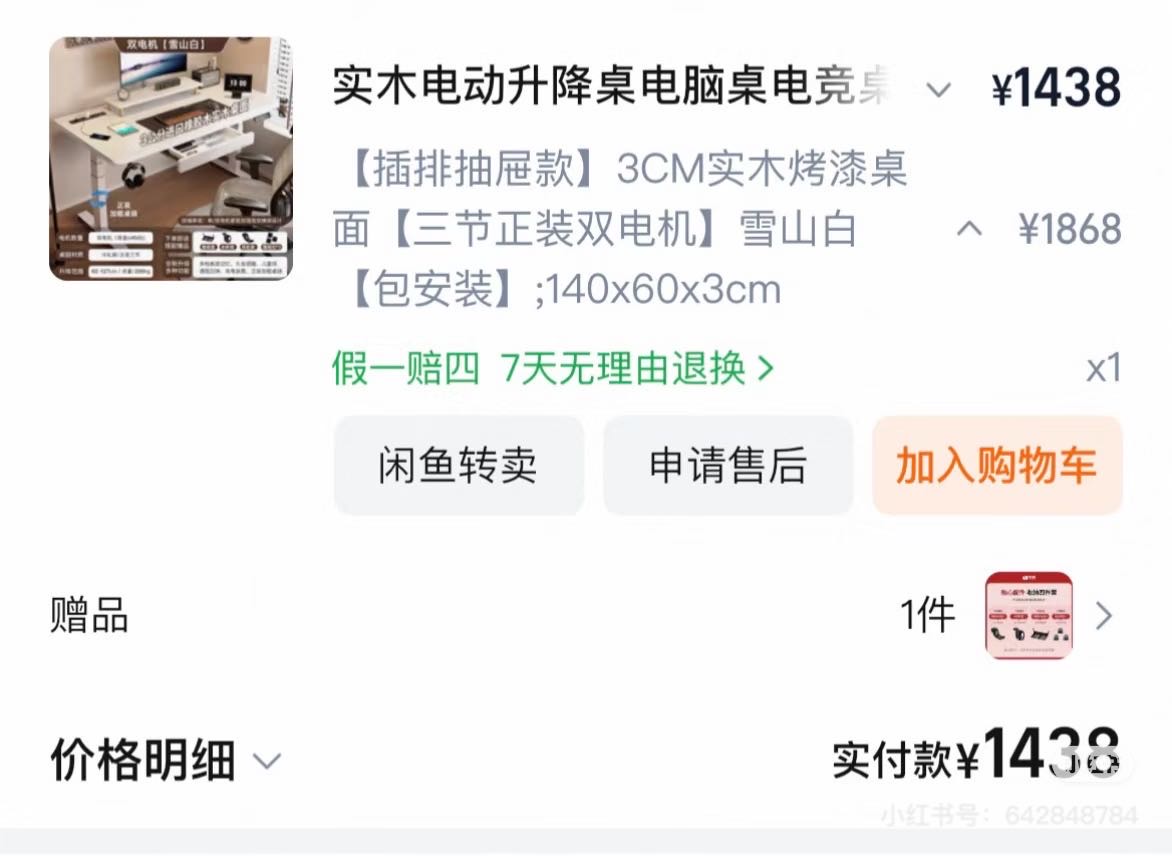Click the product title 实木电动升降桌电脑桌电竞桌
Viewport: 1172px width, 856px height.
coord(613,85)
